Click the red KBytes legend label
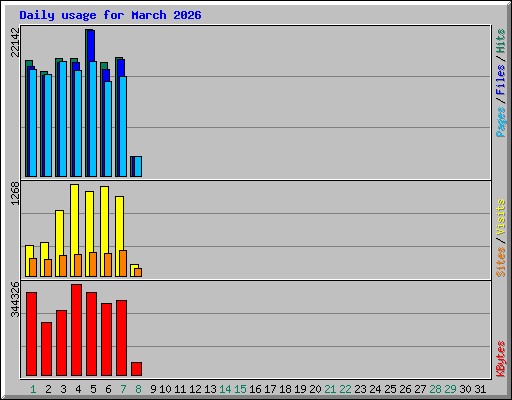Screen dimensions: 512x400 coord(501,359)
